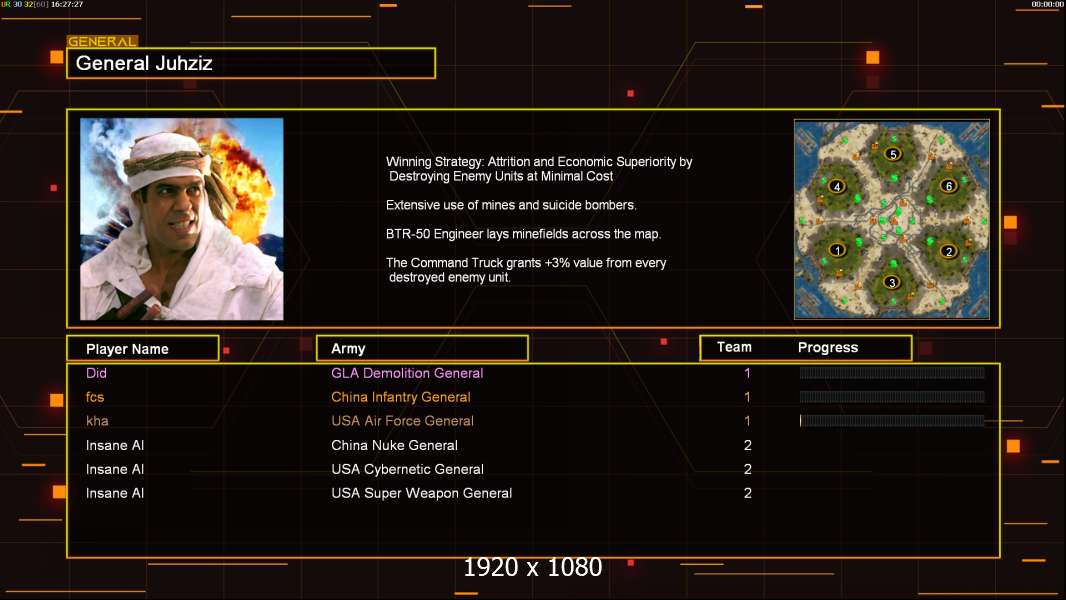Click GLA Demolition General army text
This screenshot has width=1066, height=600.
[407, 373]
